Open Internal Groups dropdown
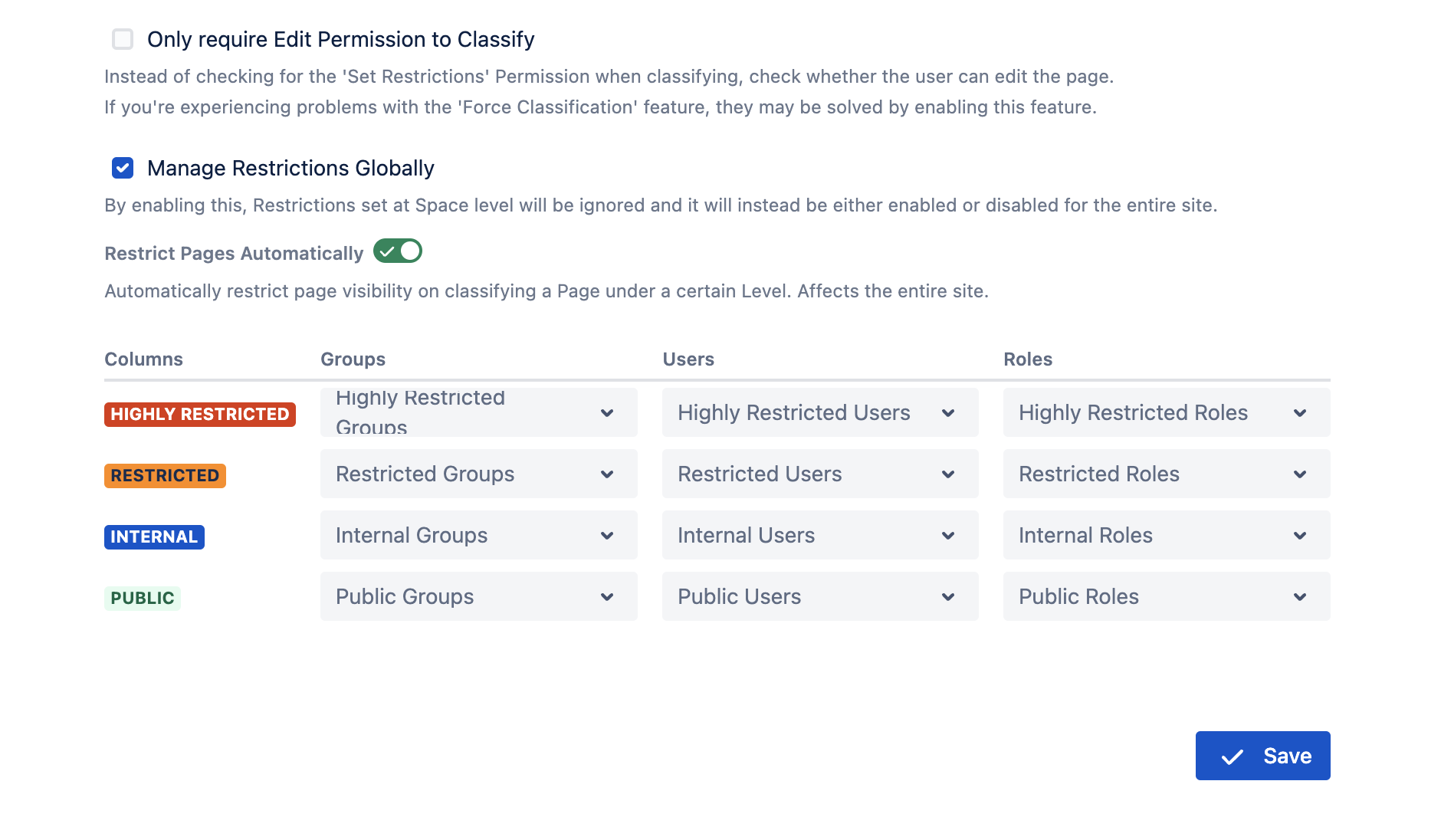 478,535
